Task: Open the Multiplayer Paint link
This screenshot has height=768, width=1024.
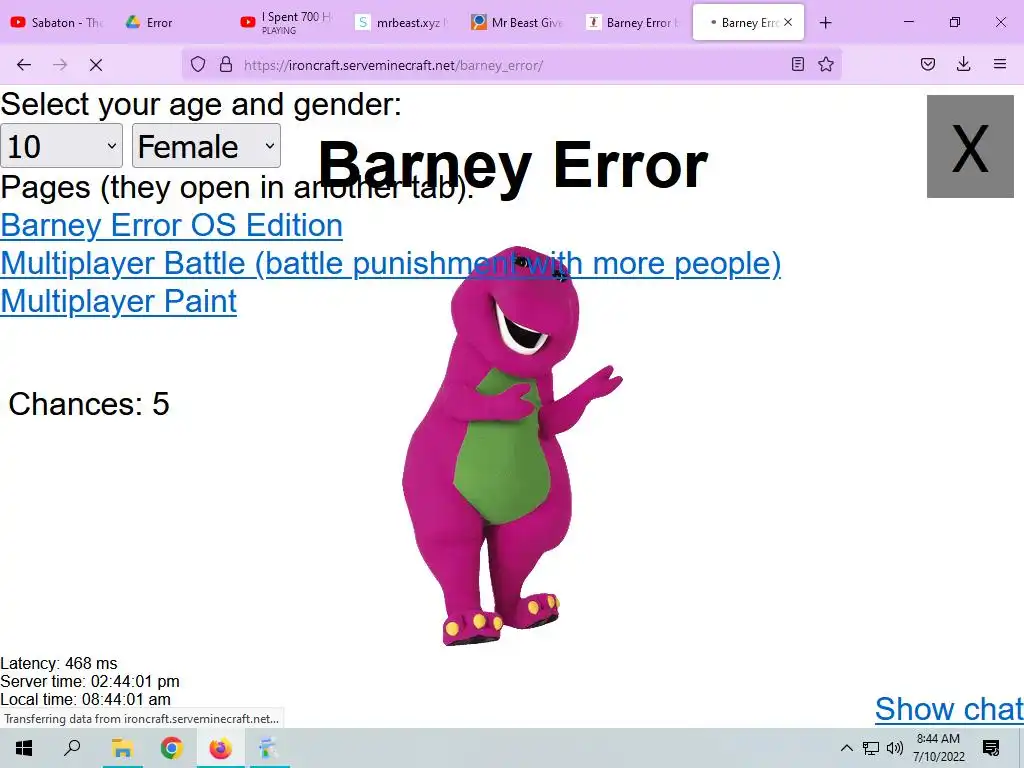Action: click(x=118, y=301)
